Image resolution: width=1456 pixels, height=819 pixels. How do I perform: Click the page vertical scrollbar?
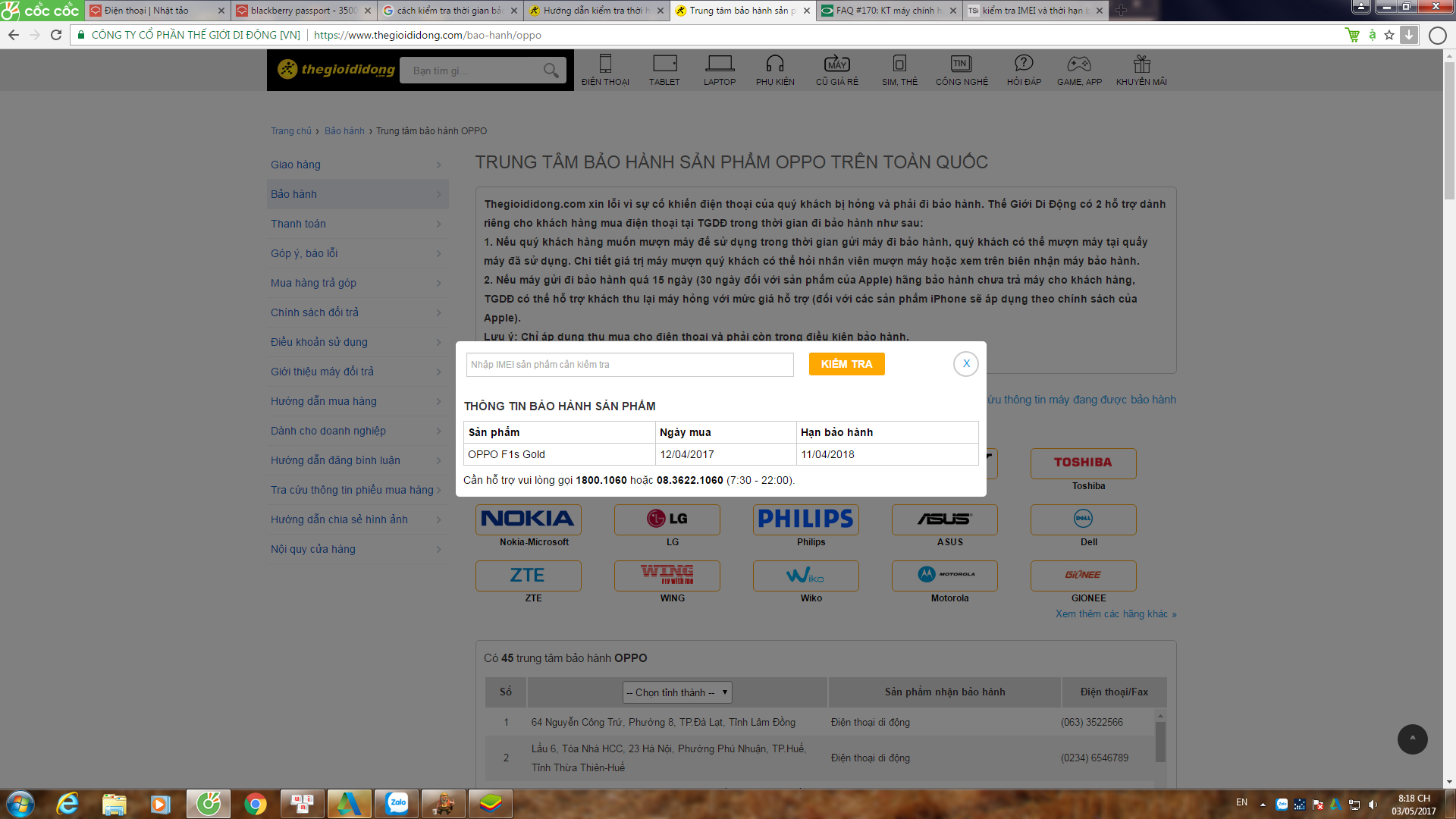click(x=1449, y=131)
